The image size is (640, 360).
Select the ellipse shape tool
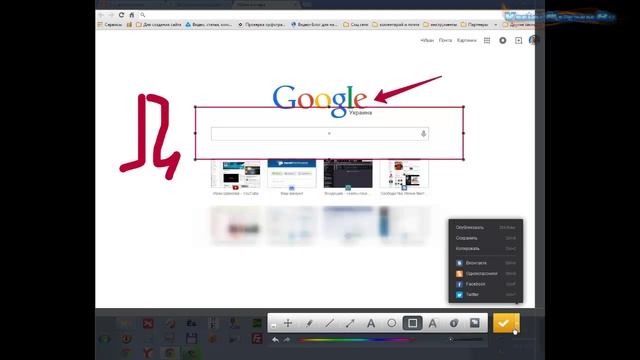(391, 323)
